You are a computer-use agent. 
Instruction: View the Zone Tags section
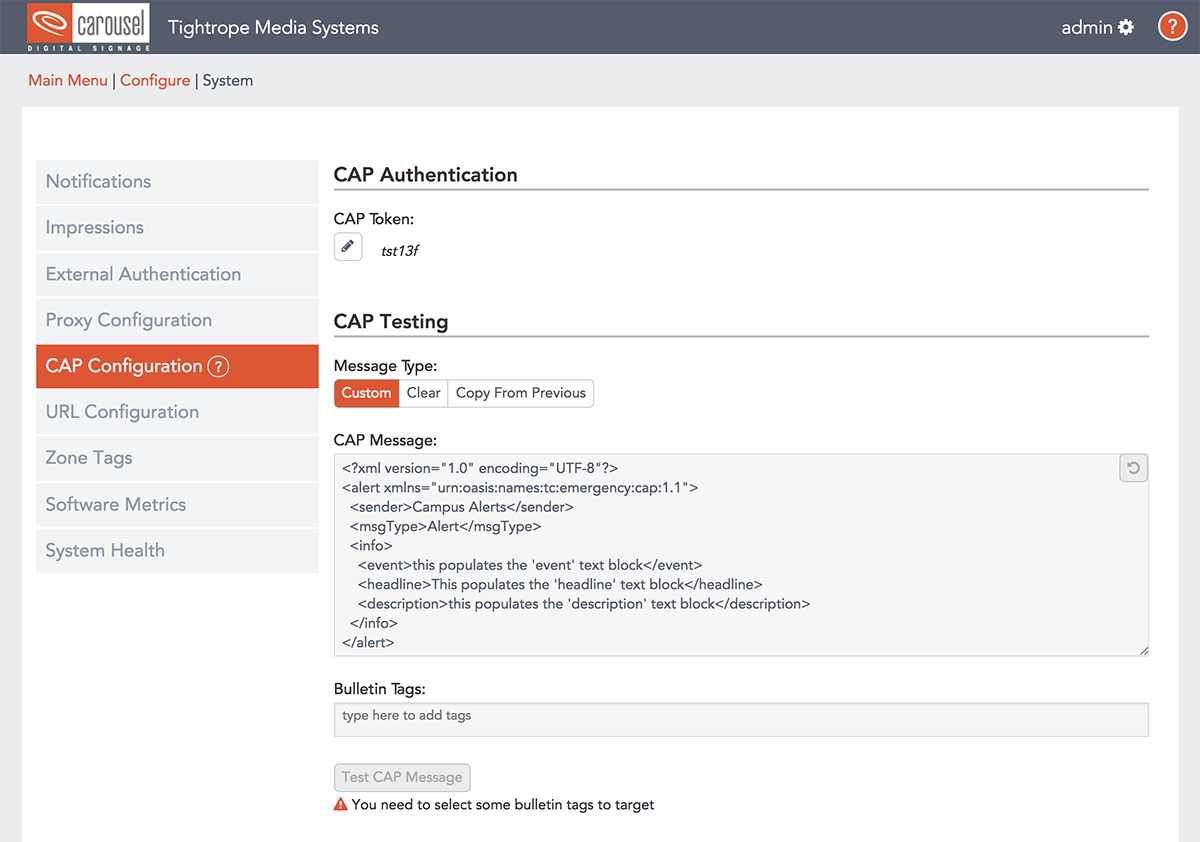coord(89,458)
